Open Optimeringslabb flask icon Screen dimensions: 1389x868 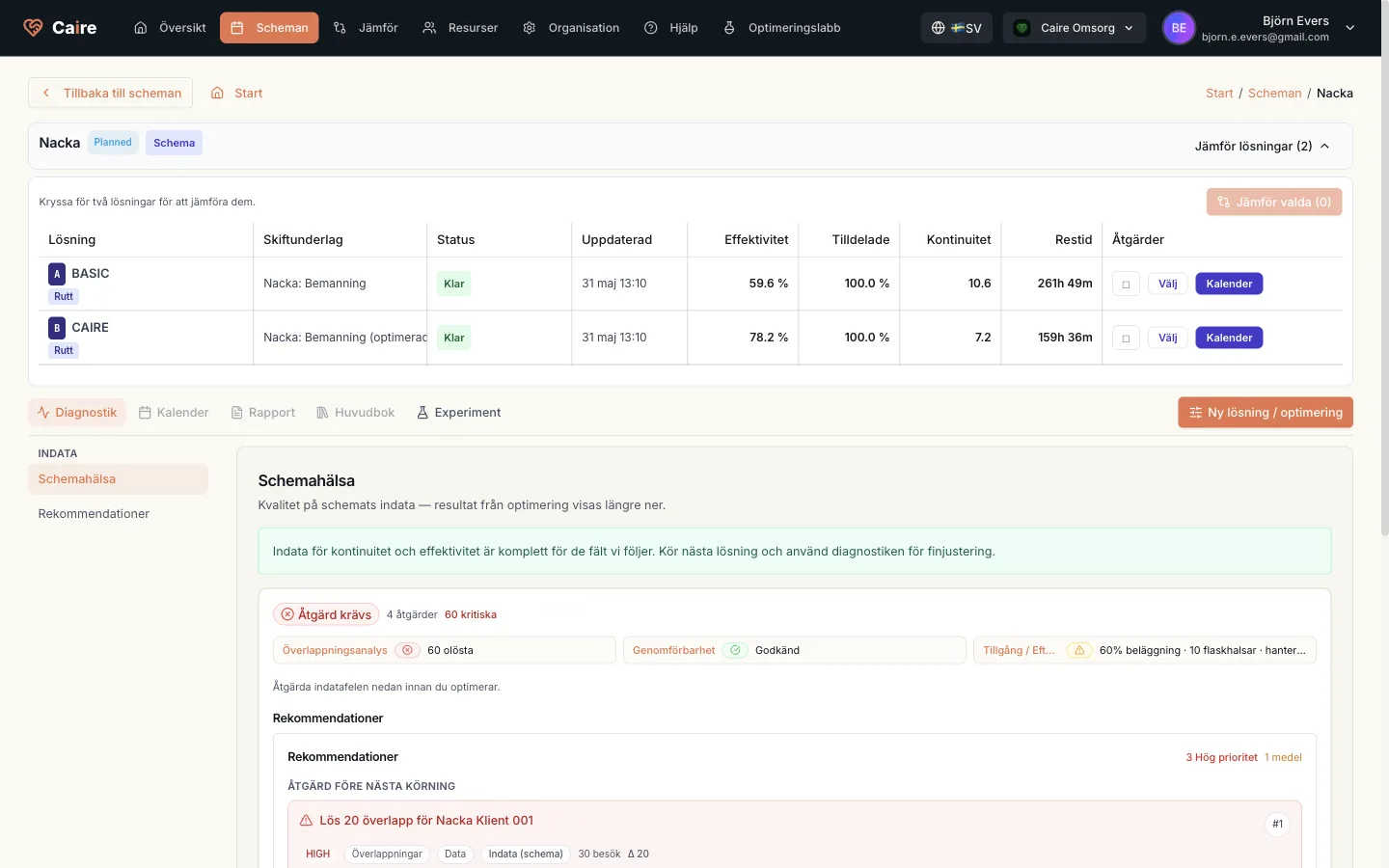tap(729, 28)
